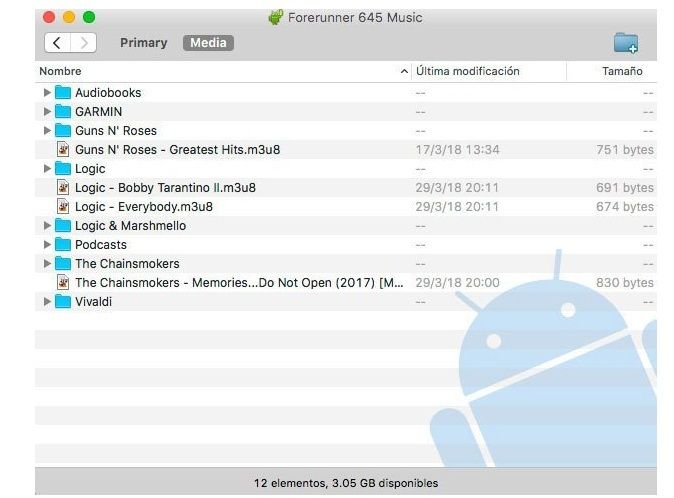Screen dimensions: 674x498
Task: Select Logic - Everybody.m3u8 file
Action: click(144, 206)
